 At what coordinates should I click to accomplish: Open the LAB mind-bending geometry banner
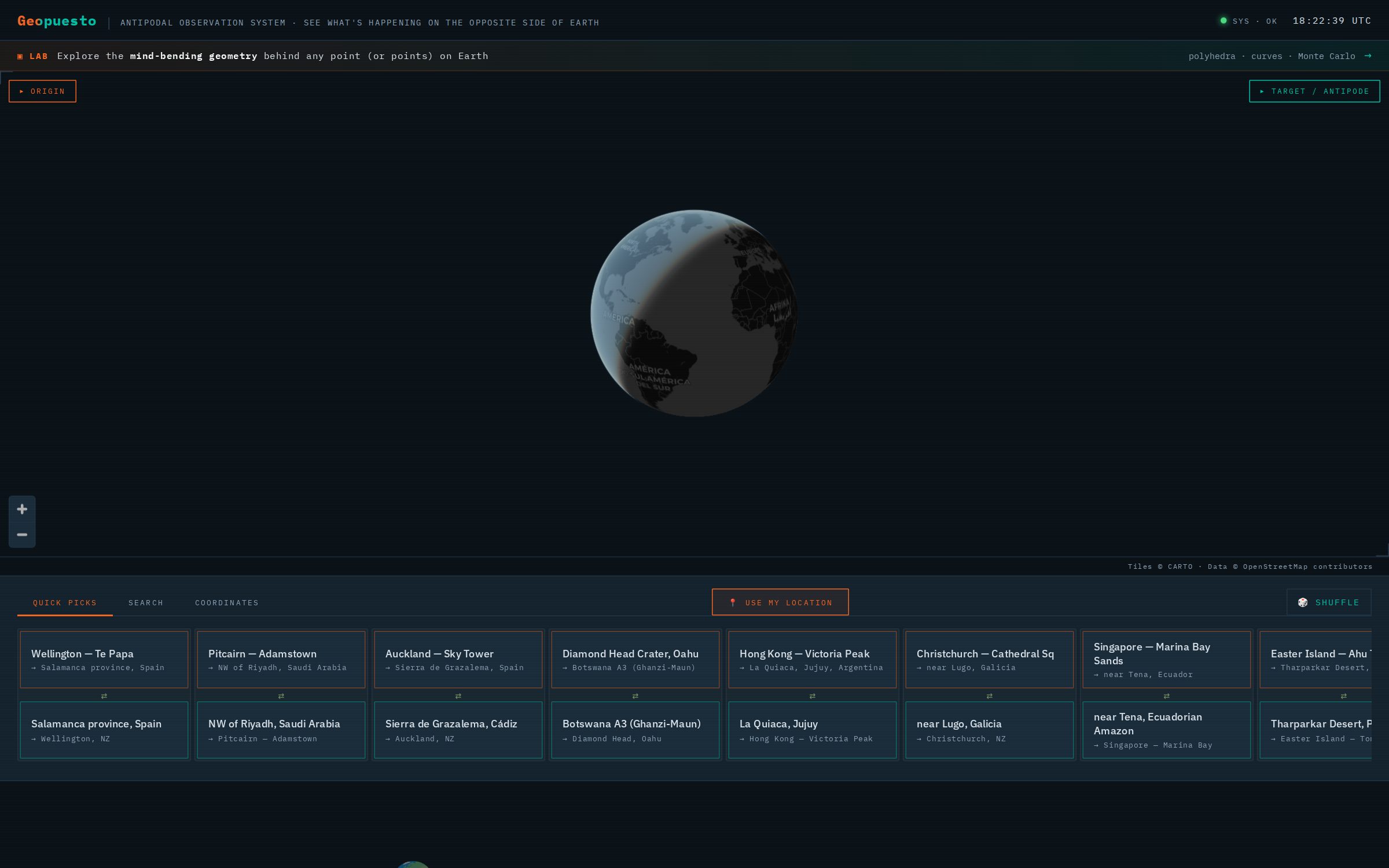click(x=694, y=56)
